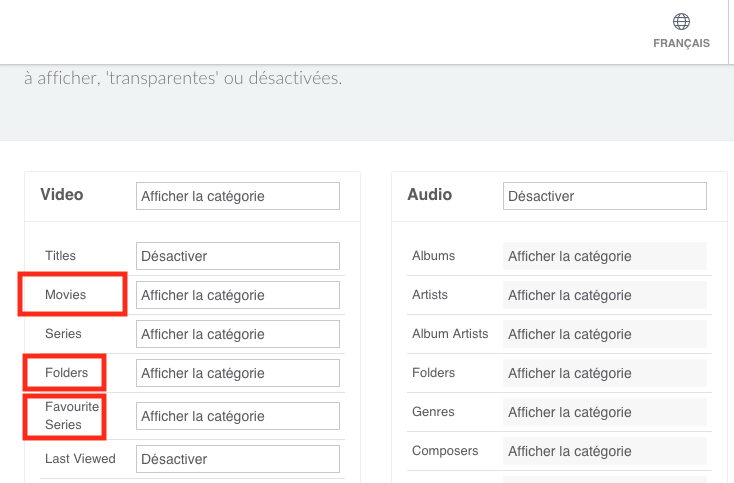Open the Video category dropdown

tap(238, 196)
